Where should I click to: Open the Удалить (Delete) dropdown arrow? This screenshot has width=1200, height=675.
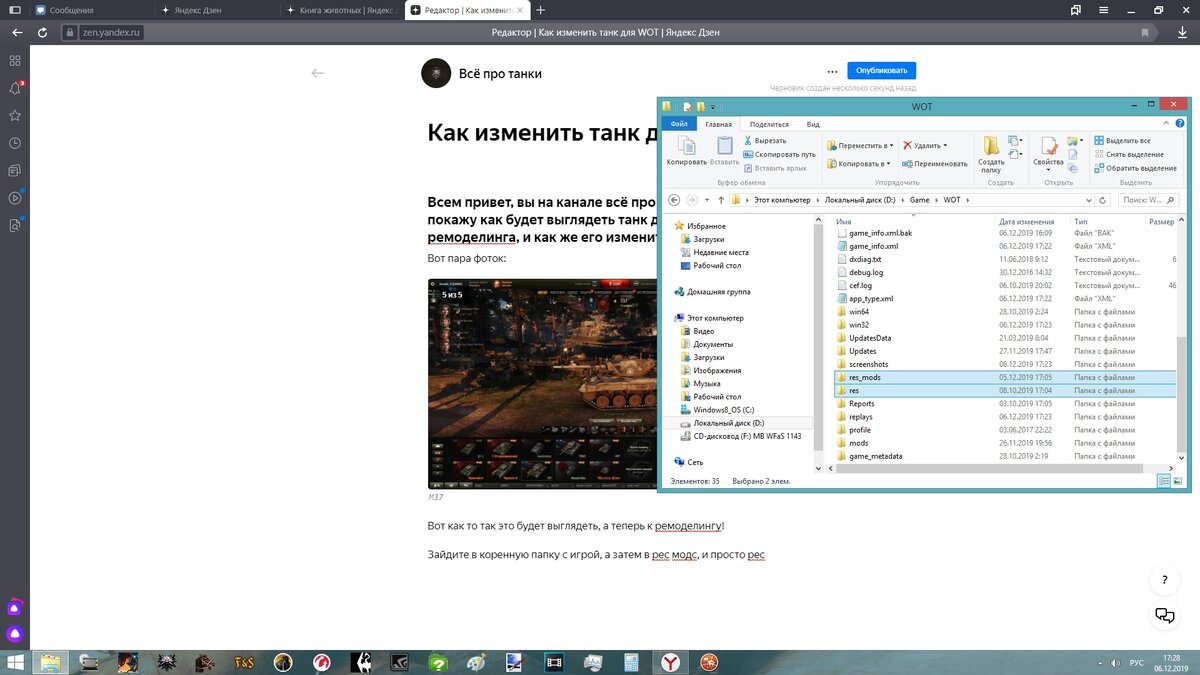click(944, 146)
